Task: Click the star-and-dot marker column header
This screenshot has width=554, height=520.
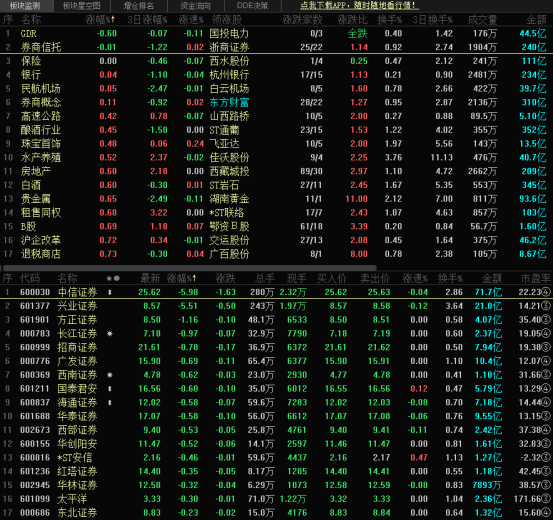Action: 113,279
